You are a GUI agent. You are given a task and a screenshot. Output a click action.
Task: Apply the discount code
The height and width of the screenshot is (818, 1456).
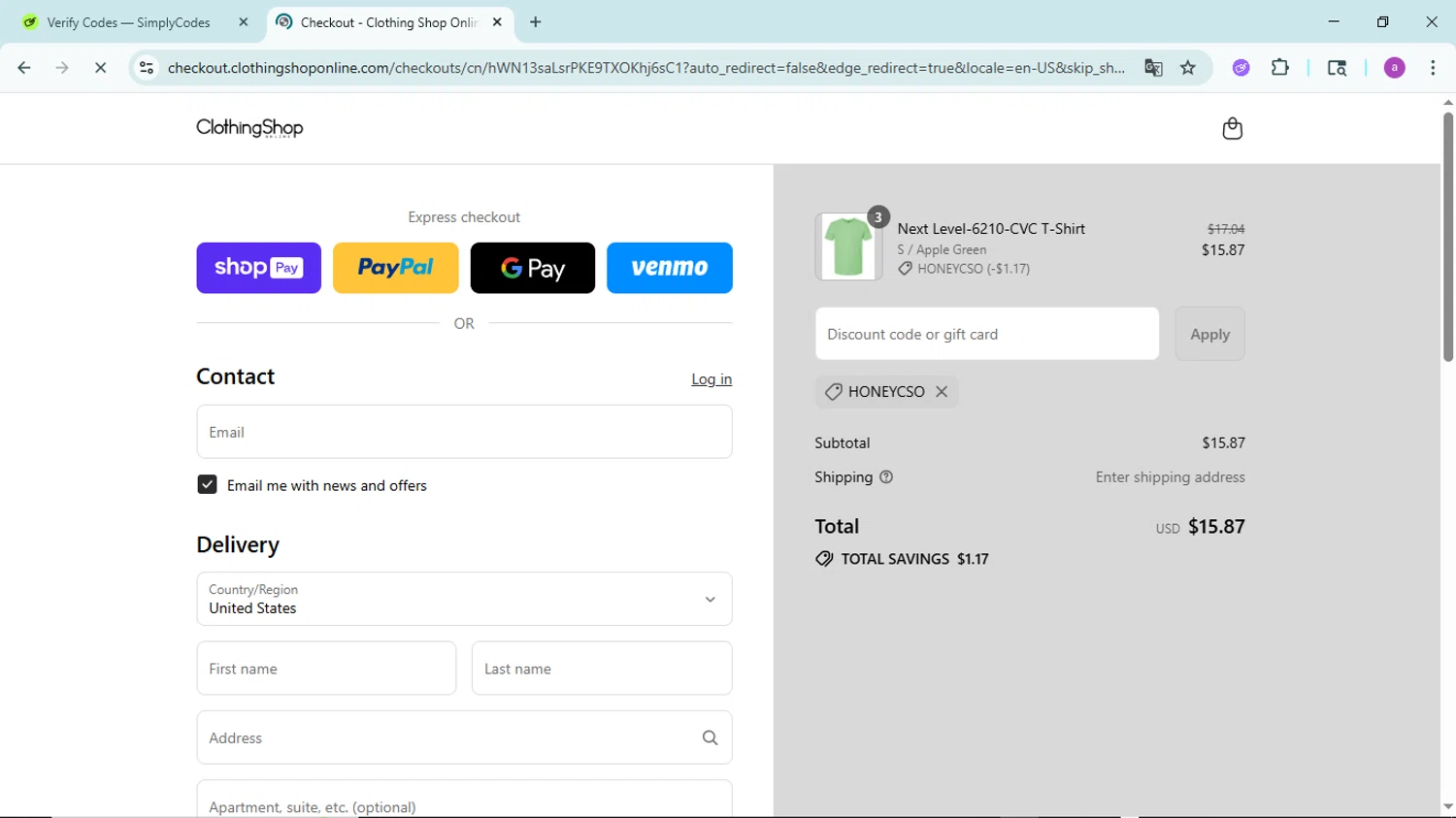coord(1209,334)
